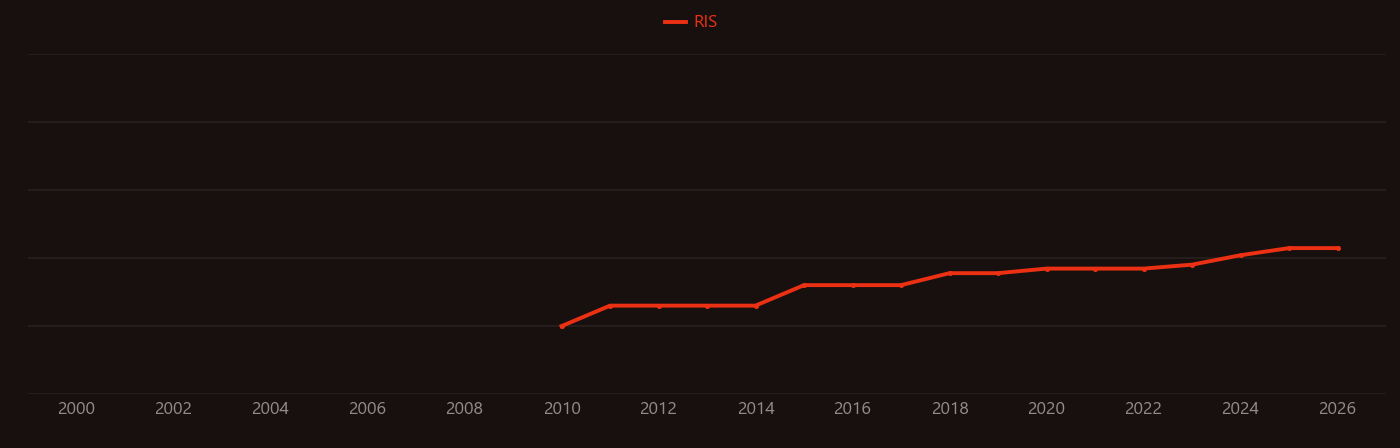1400x448 pixels.
Task: Click the 2014 x-axis label
Action: point(756,409)
